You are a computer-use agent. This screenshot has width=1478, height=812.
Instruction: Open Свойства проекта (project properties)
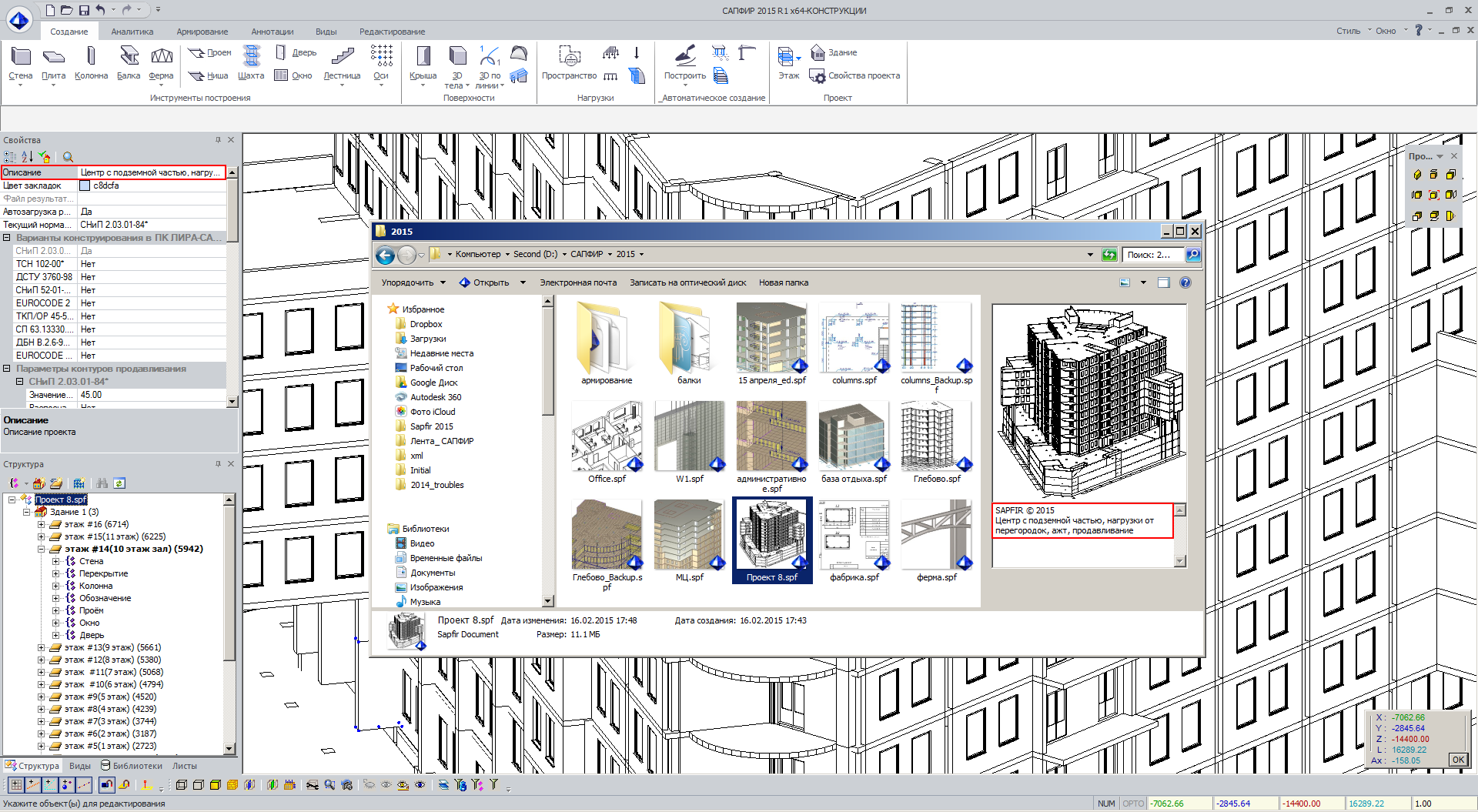pos(855,75)
